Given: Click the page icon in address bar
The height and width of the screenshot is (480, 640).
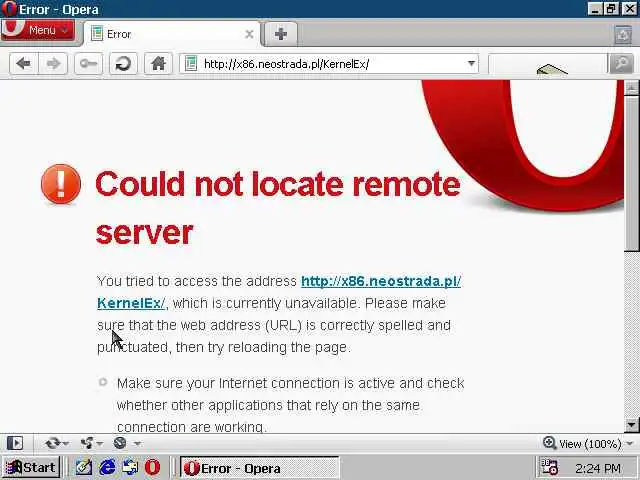Looking at the screenshot, I should click(x=191, y=64).
